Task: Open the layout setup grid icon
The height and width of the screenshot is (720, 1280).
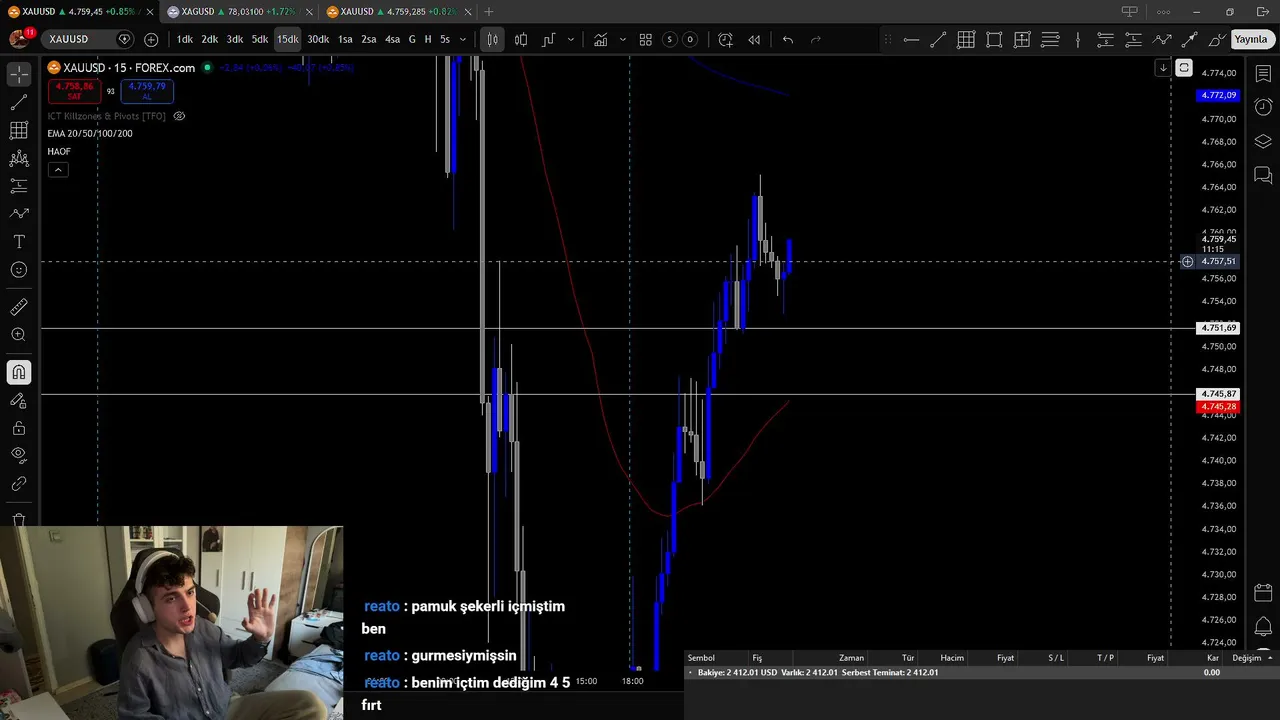Action: click(646, 39)
